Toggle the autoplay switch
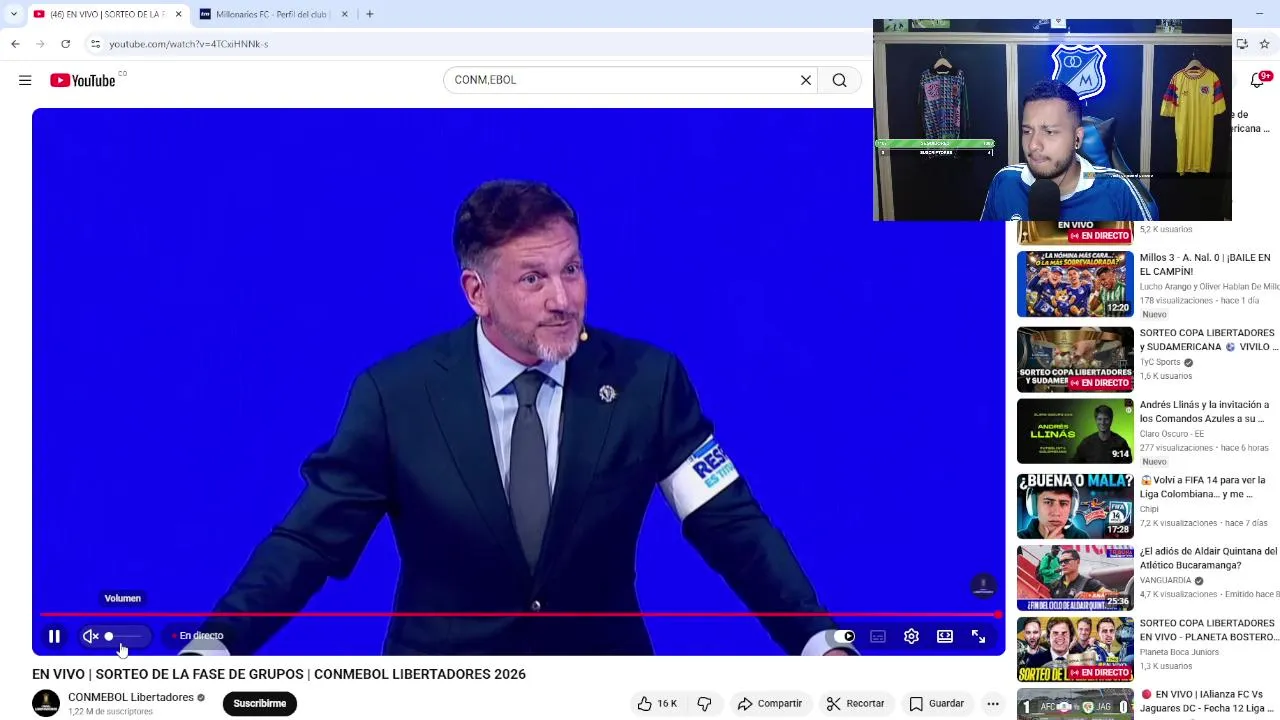Screen dimensions: 1280x720 [x=844, y=636]
